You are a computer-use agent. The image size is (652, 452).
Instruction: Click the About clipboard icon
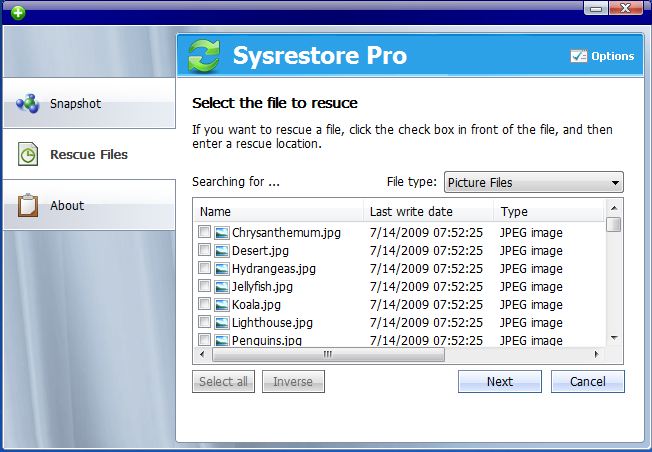[x=28, y=205]
